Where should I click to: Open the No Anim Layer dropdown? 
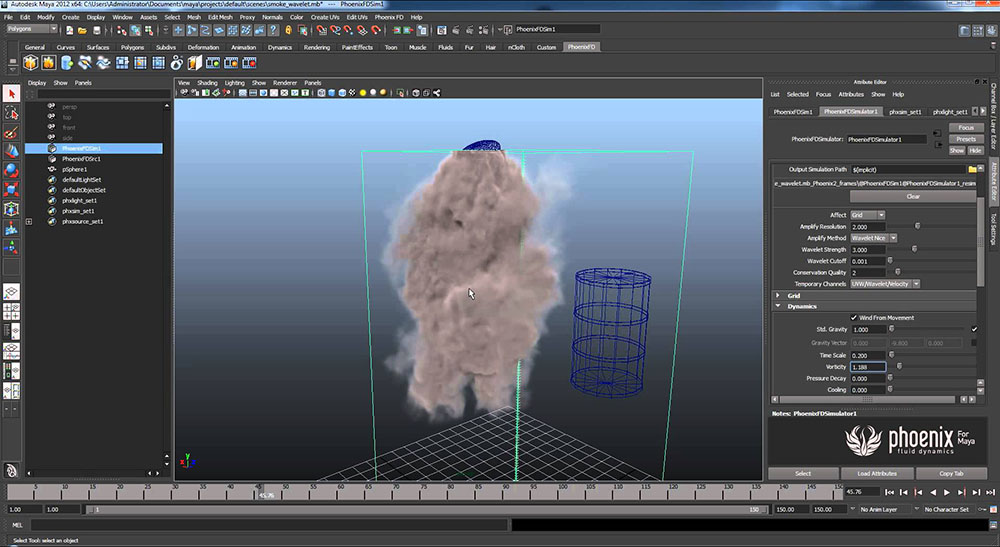tap(883, 510)
